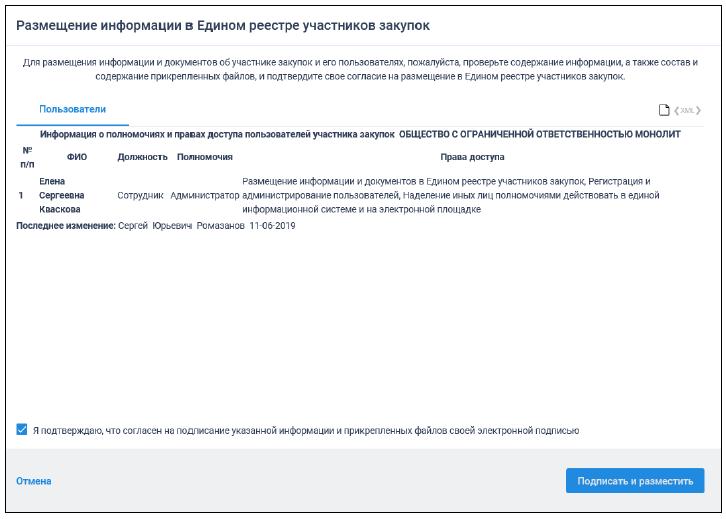
Task: Click row number 1 in users table
Action: coord(22,195)
